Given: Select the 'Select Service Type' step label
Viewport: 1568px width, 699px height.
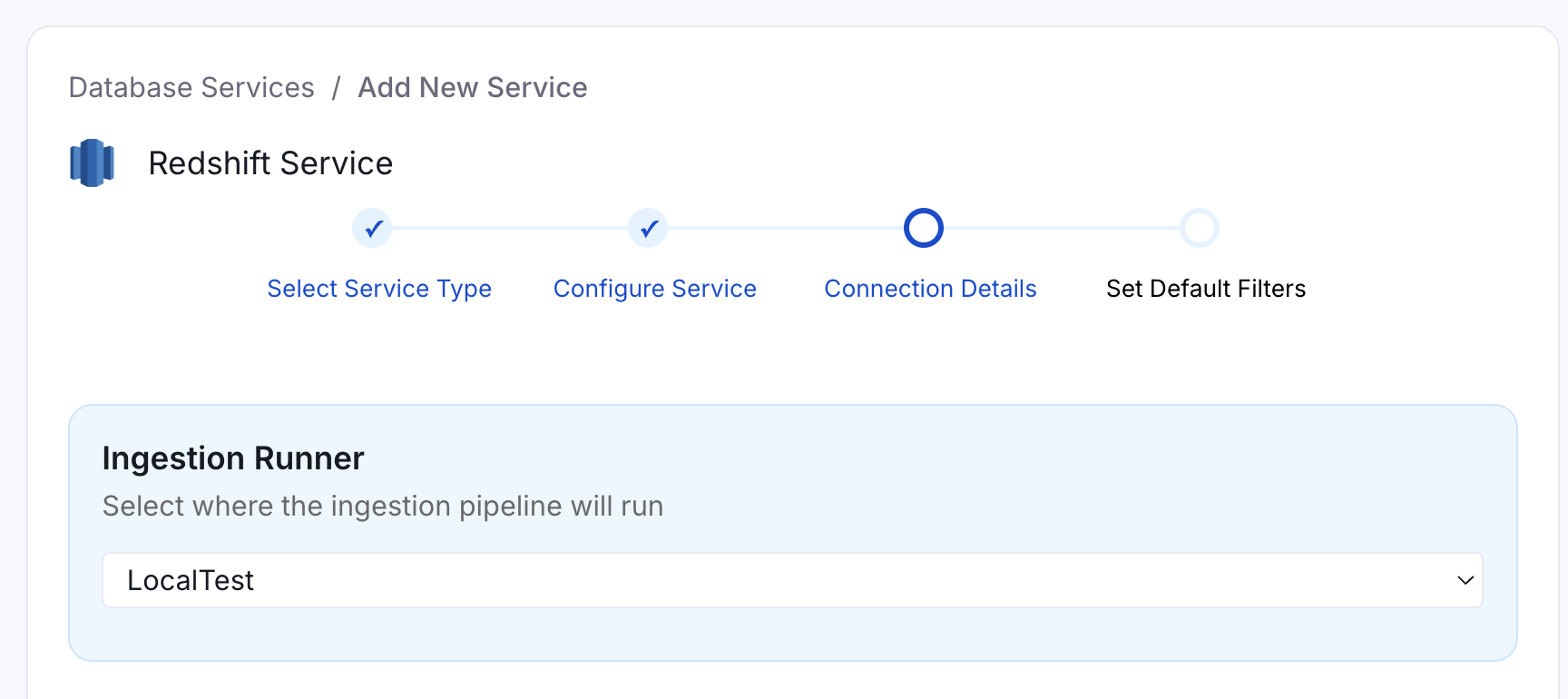Looking at the screenshot, I should coord(379,289).
